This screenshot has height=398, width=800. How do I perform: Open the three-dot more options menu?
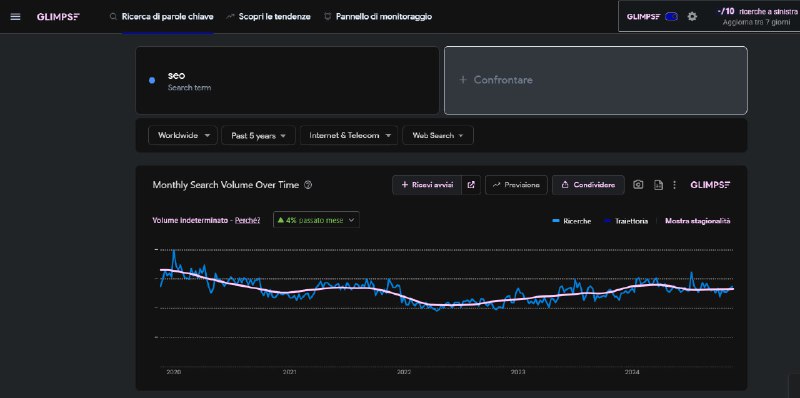(674, 185)
